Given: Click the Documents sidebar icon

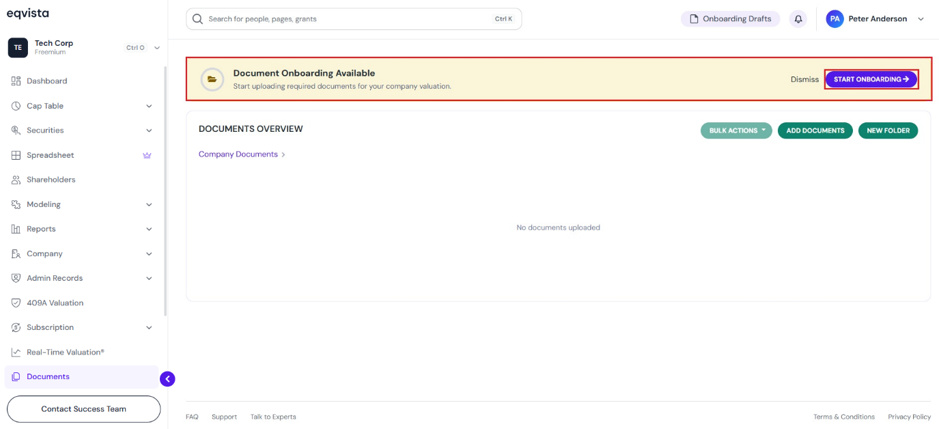Looking at the screenshot, I should (x=16, y=377).
